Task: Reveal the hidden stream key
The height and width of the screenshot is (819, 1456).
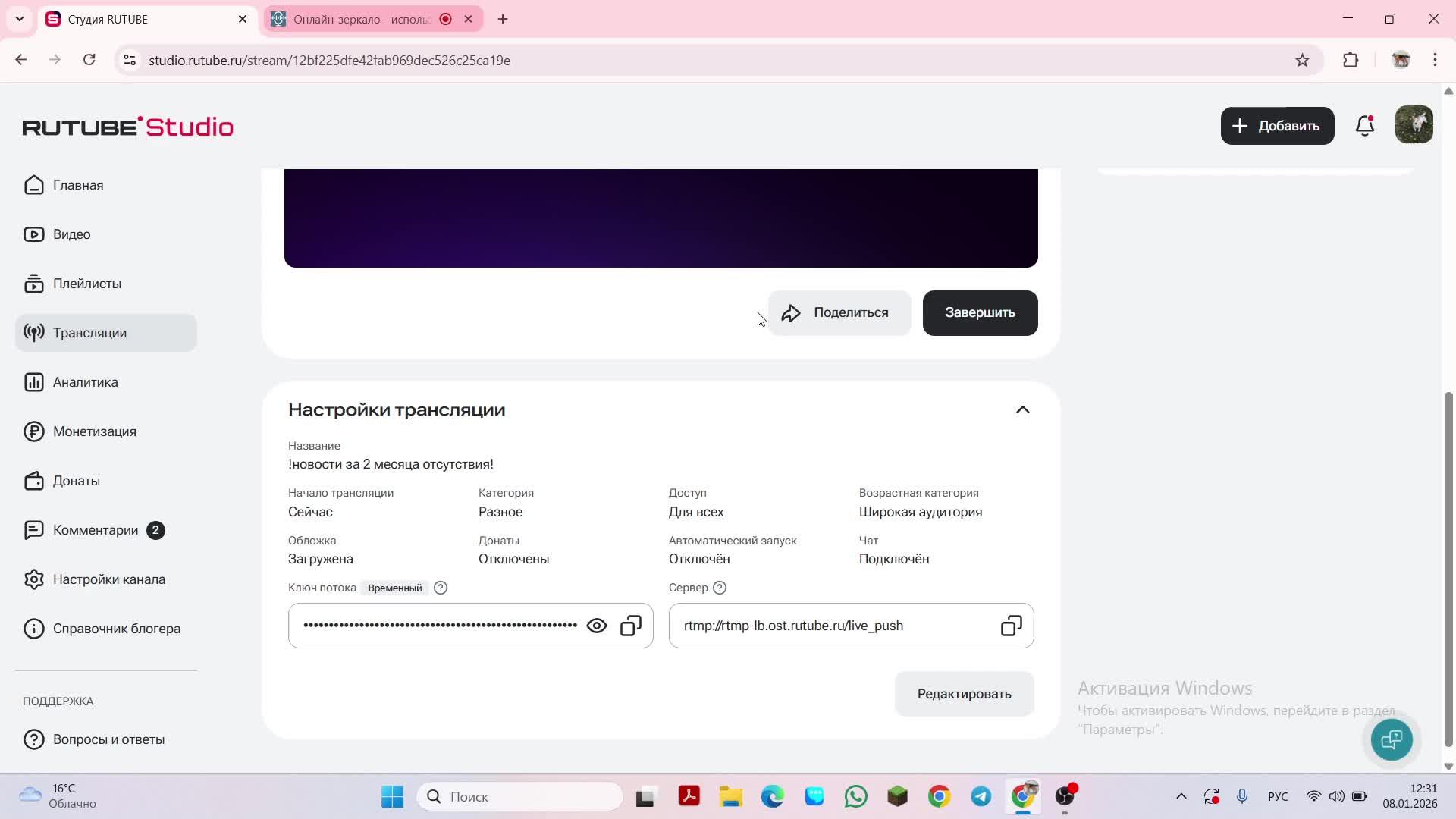Action: pyautogui.click(x=597, y=625)
